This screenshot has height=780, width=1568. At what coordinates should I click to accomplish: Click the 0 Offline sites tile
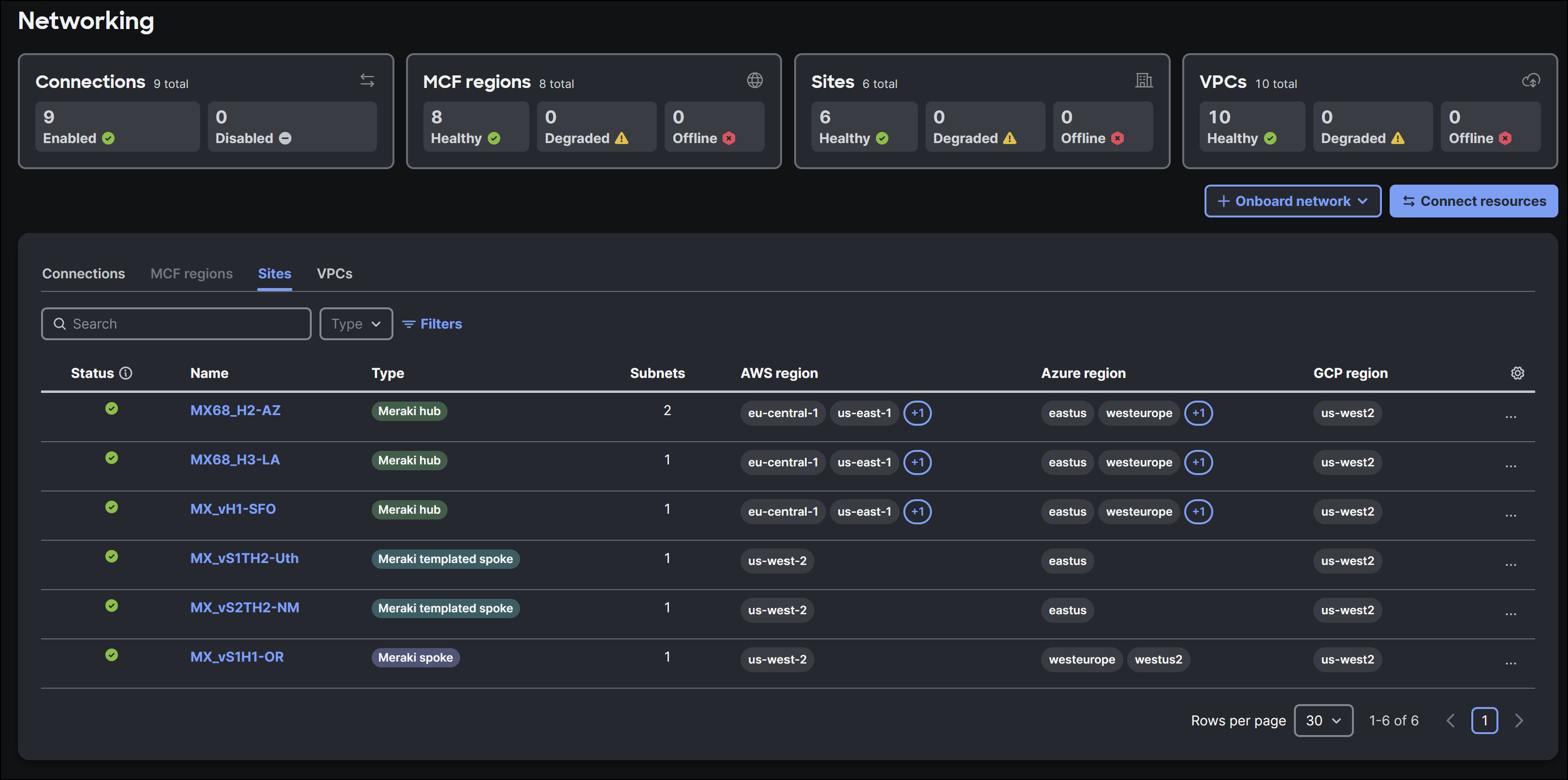tap(1103, 127)
